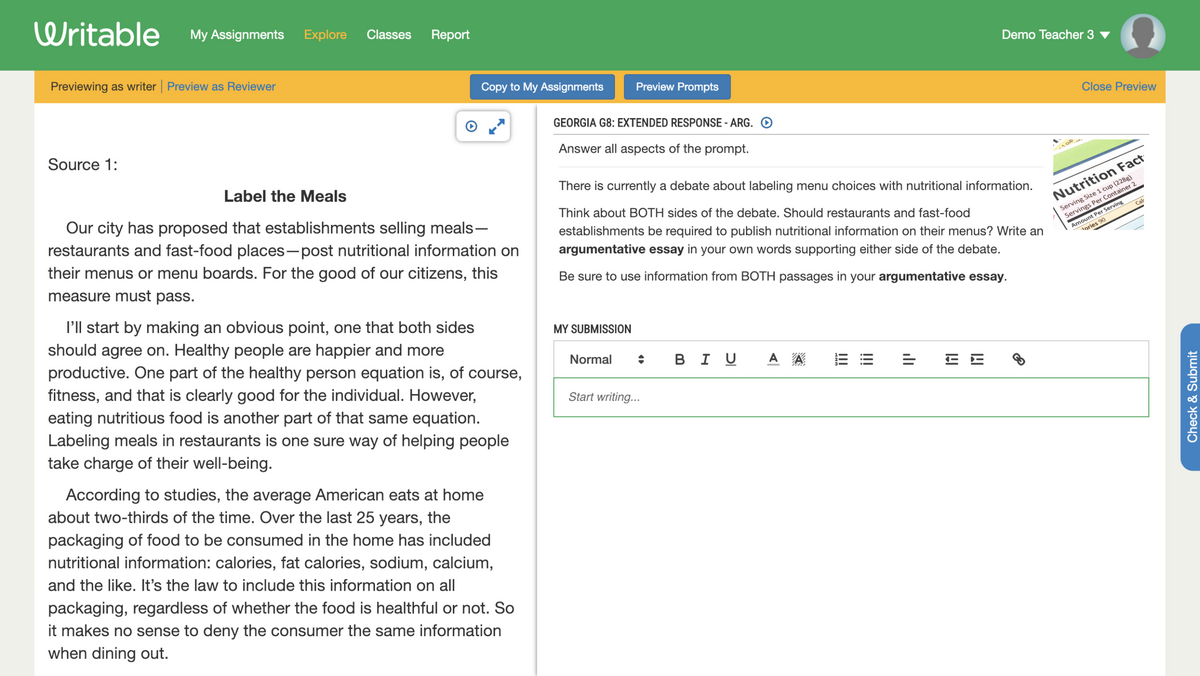Viewport: 1200px width, 676px height.
Task: Insert a bulleted list
Action: click(x=867, y=359)
